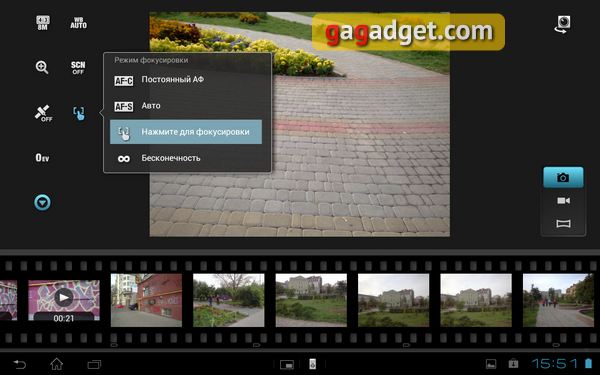Viewport: 600px width, 375px height.
Task: Click the AF-C icon in focus menu
Action: coord(124,81)
